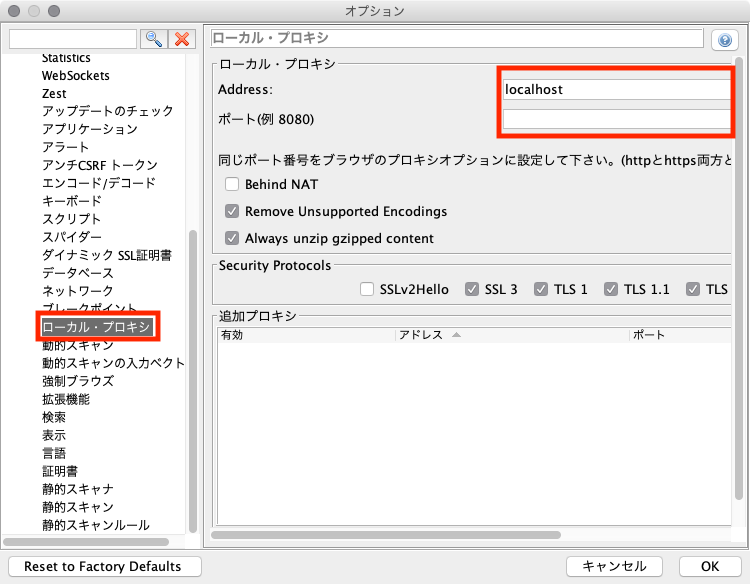This screenshot has height=584, width=750.
Task: Select 強制ブラウズ options
Action: pyautogui.click(x=78, y=381)
